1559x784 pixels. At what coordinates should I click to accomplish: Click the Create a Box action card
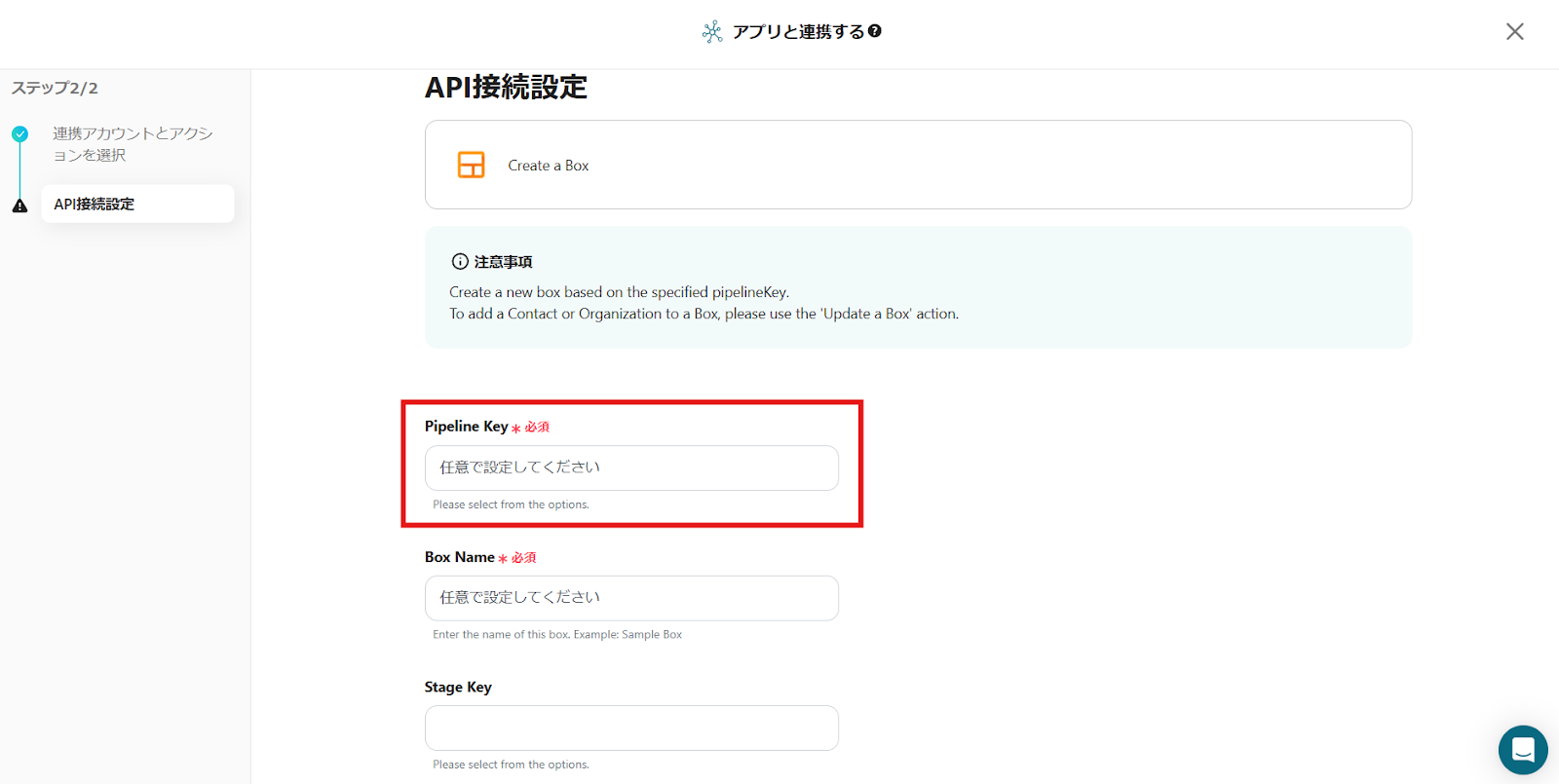pos(918,165)
